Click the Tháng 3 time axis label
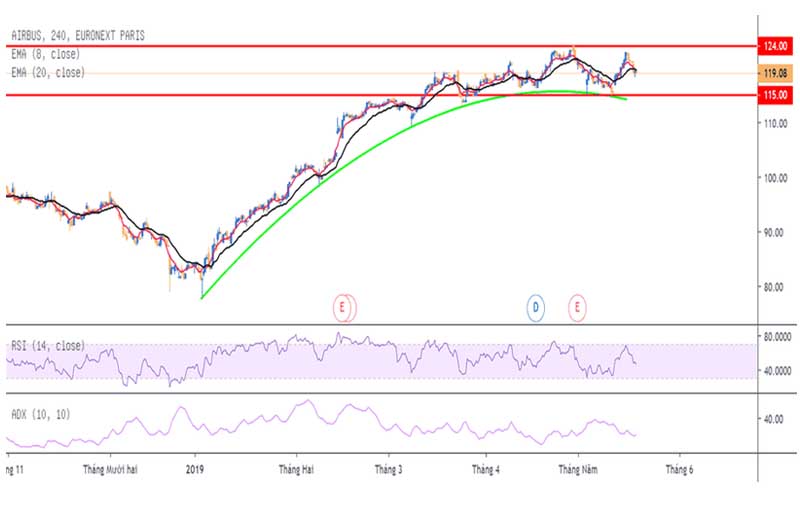The height and width of the screenshot is (510, 800). click(388, 469)
